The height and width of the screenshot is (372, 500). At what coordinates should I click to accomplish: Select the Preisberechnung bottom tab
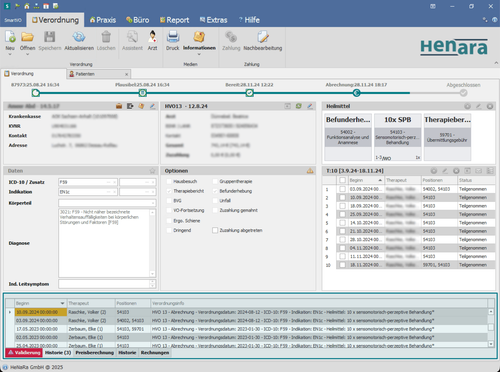point(95,353)
